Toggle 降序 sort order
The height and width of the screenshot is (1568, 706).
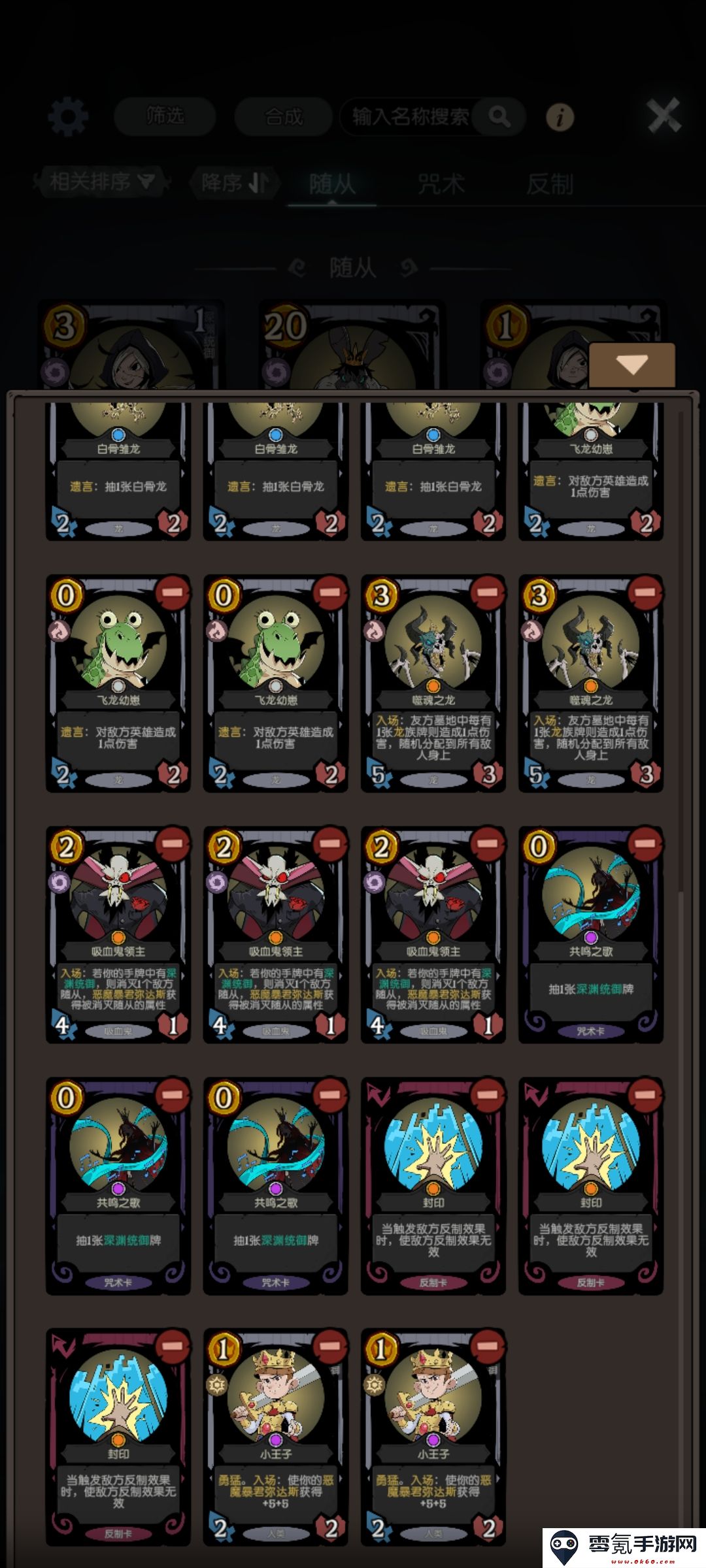pos(235,182)
